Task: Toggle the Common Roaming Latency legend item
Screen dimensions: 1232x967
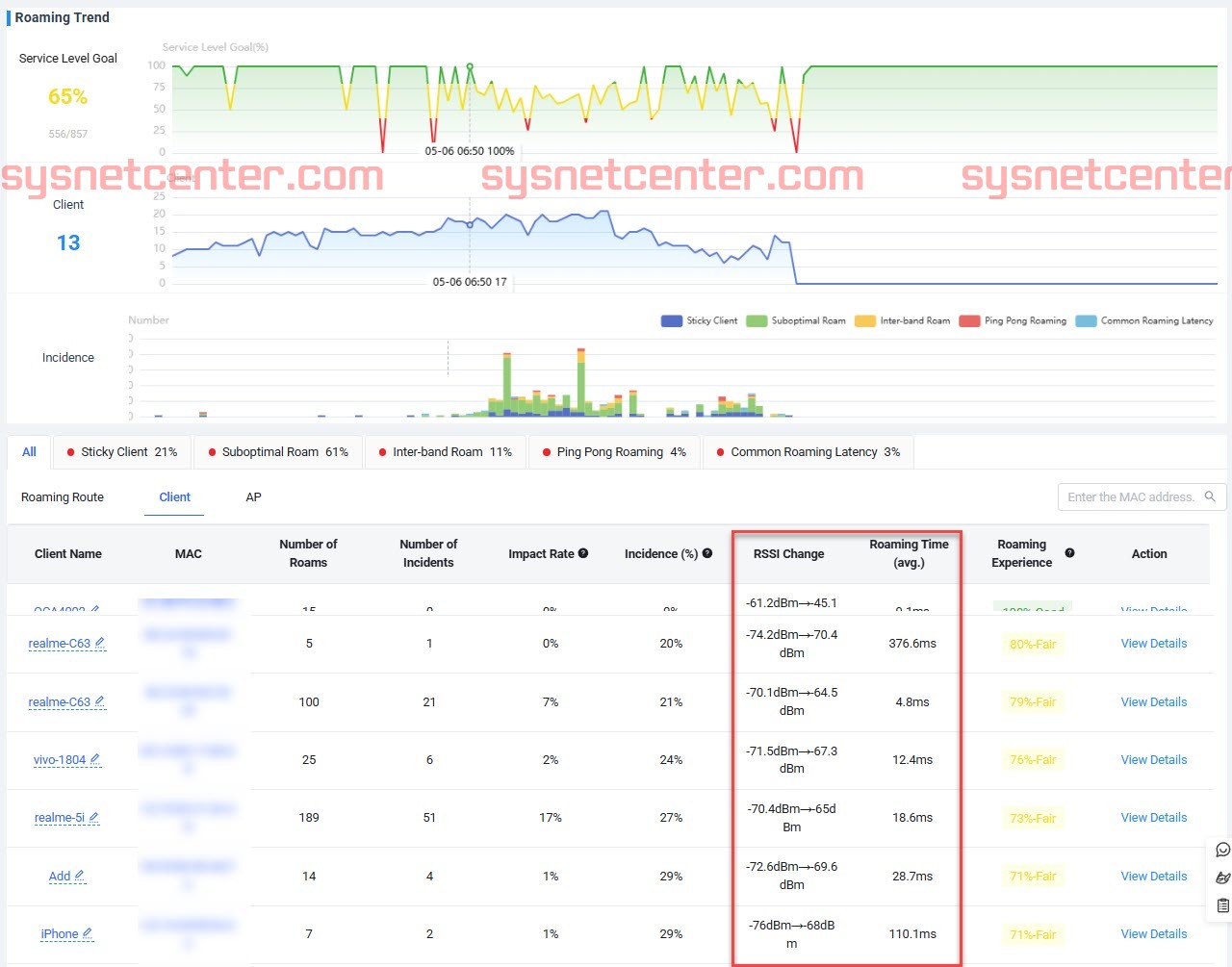Action: [1144, 320]
